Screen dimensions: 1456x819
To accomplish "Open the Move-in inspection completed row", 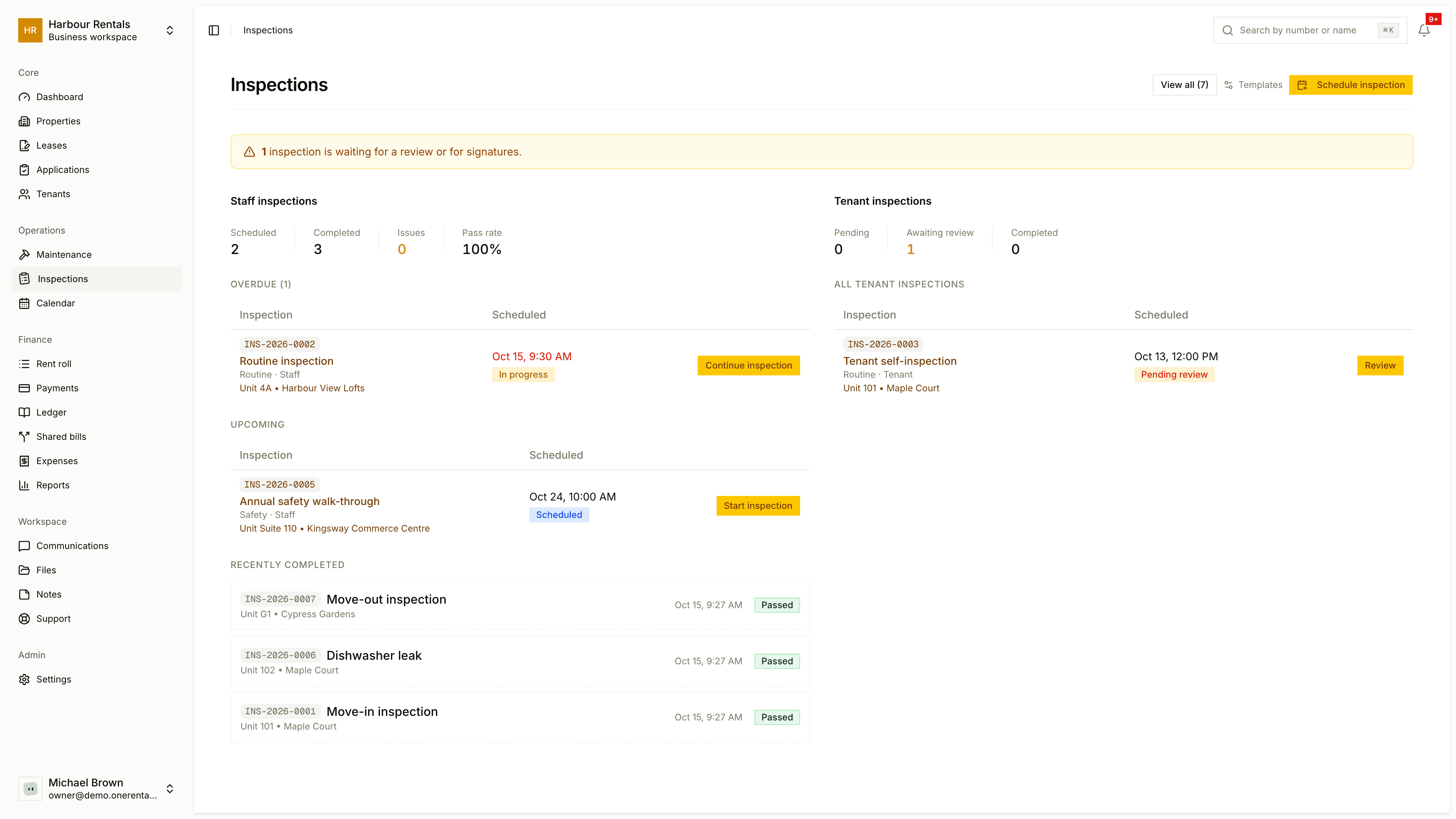I will [520, 718].
